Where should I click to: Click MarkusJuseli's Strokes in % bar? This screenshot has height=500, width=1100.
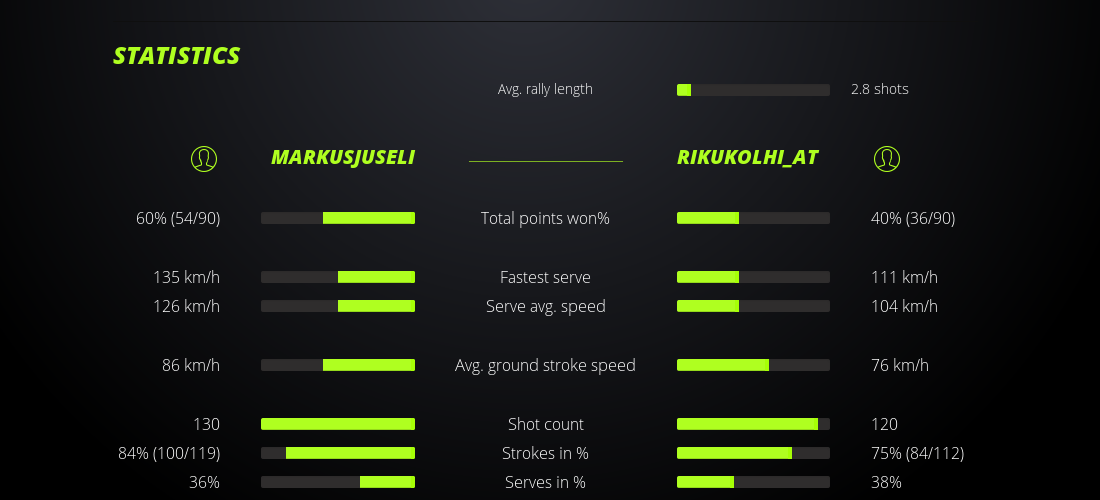pyautogui.click(x=338, y=453)
